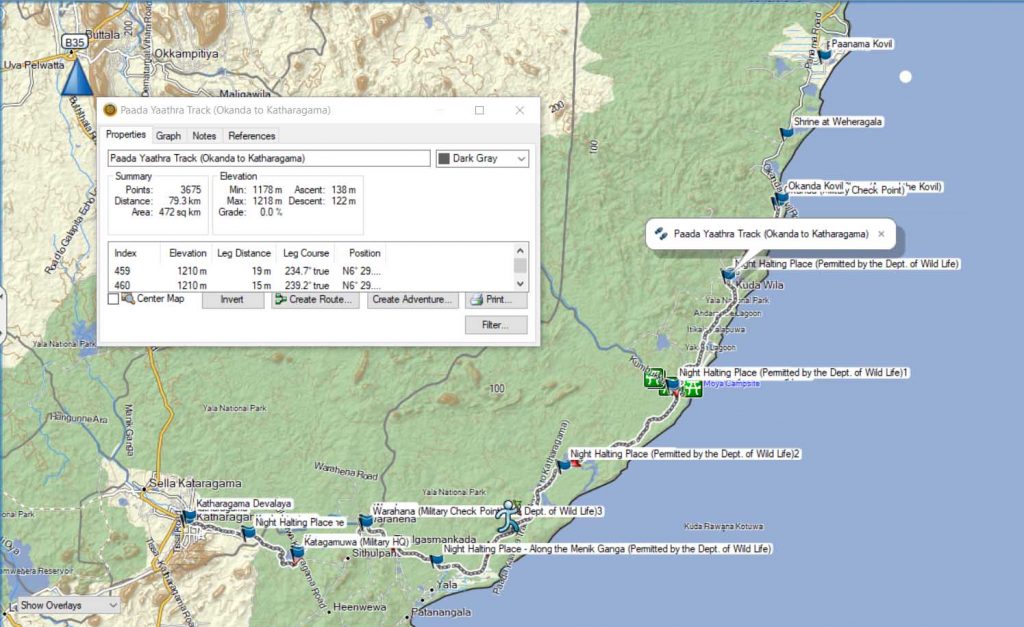Screen dimensions: 1024x627
Task: Click the Warahana Military Check Point flag
Action: [x=366, y=521]
